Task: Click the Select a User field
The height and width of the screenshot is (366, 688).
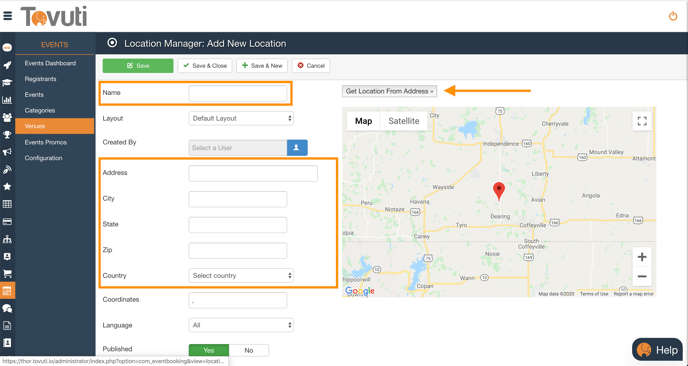Action: [x=238, y=148]
